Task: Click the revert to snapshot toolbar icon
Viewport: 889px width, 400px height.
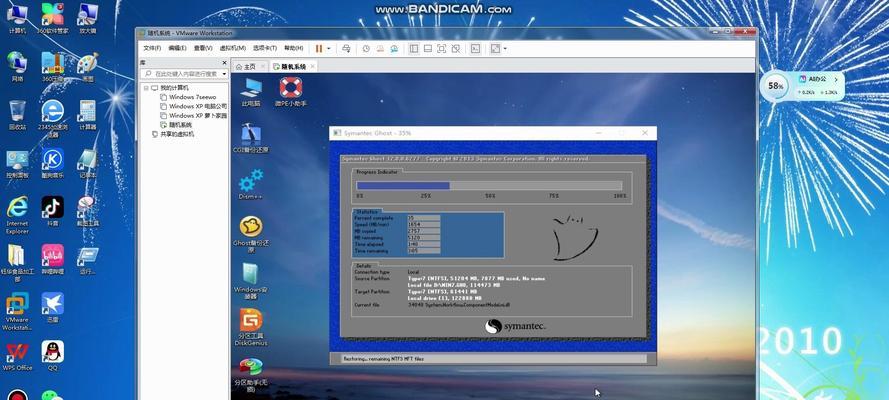Action: pos(380,49)
